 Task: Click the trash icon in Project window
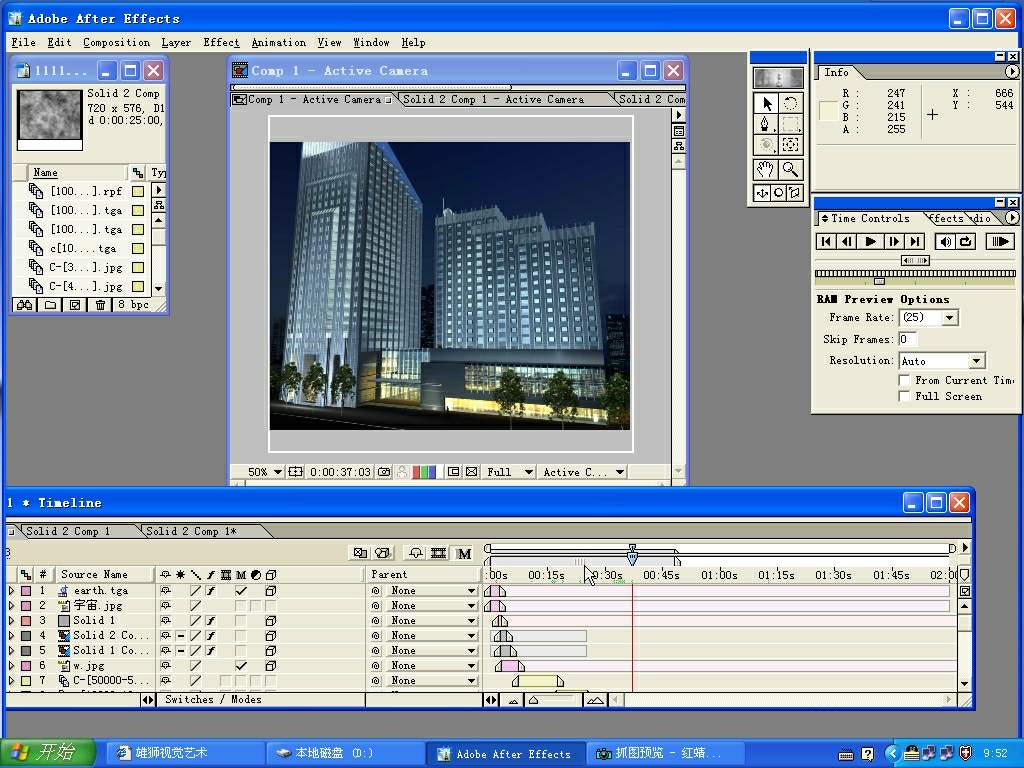point(100,305)
